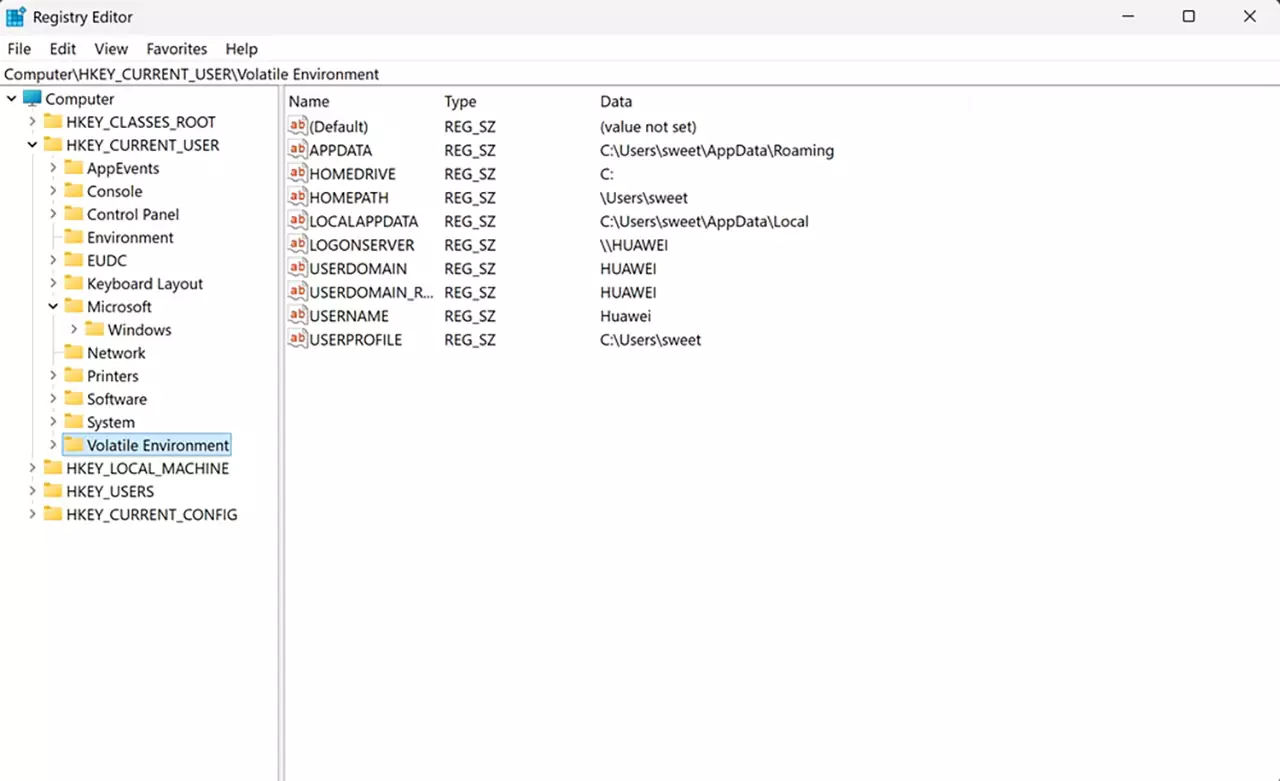1280x781 pixels.
Task: Collapse the Computer root node
Action: click(x=12, y=99)
